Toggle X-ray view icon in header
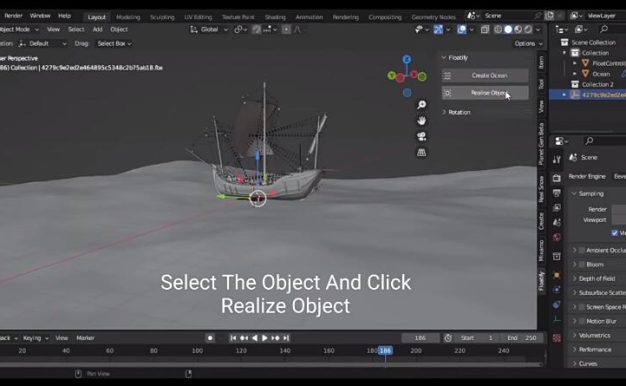 (485, 29)
